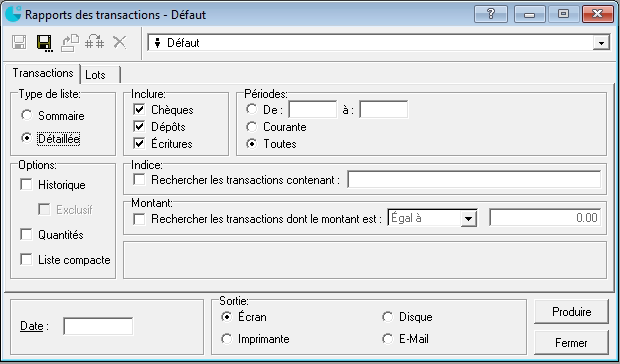Click the question mark help button
620x364 pixels.
491,14
